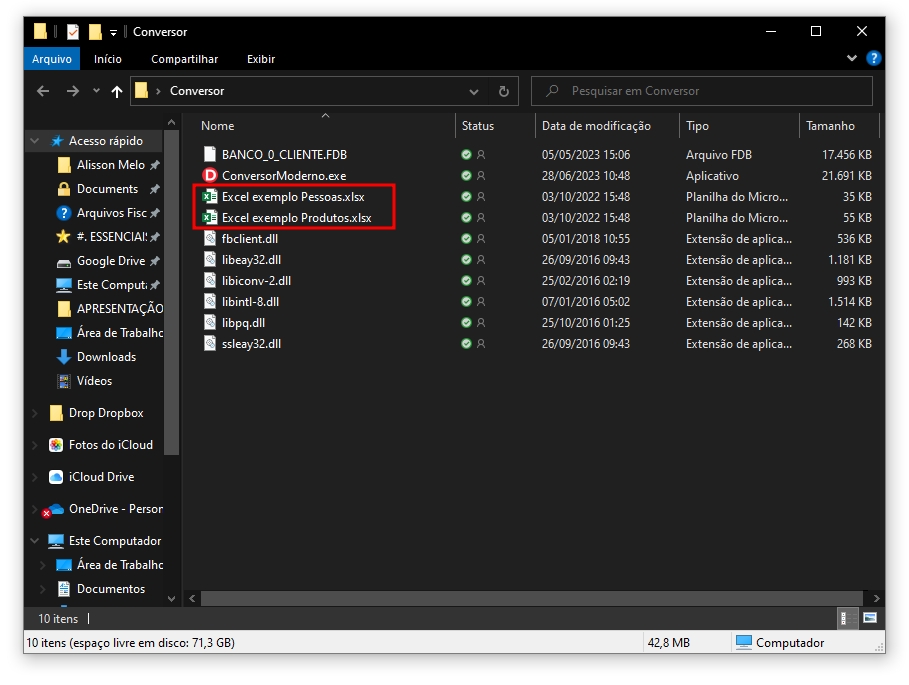Screen dimensions: 909x685
Task: Expand the Drop Dropbox tree node
Action: coord(36,413)
